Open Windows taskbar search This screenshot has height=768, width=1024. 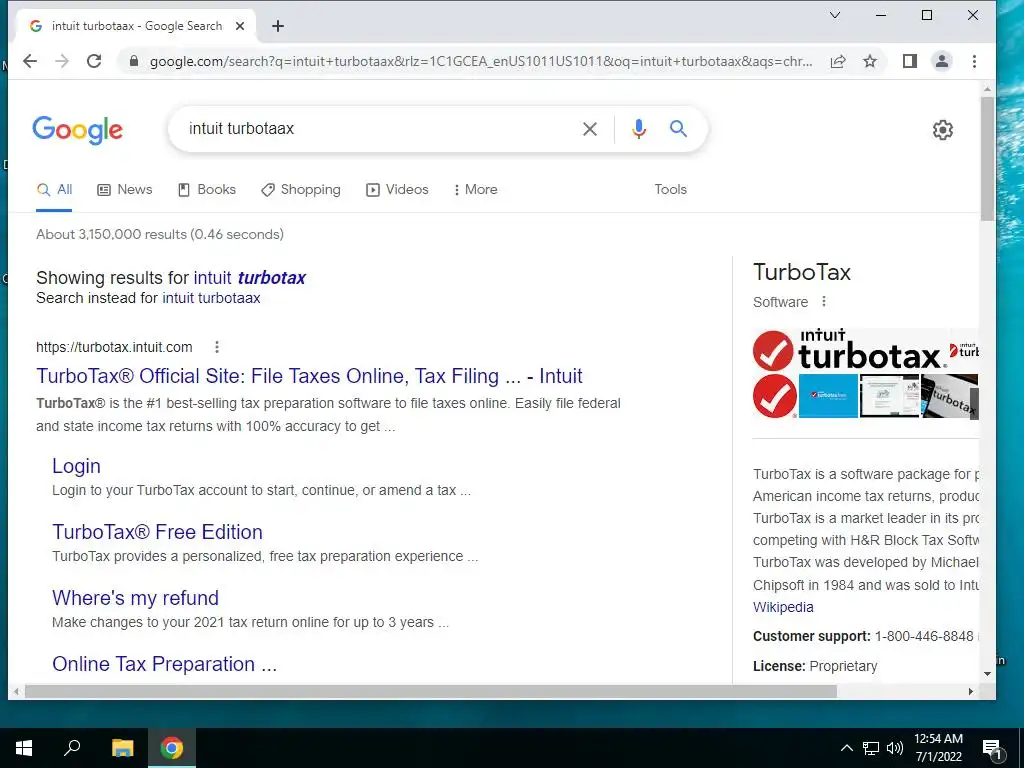pyautogui.click(x=72, y=748)
